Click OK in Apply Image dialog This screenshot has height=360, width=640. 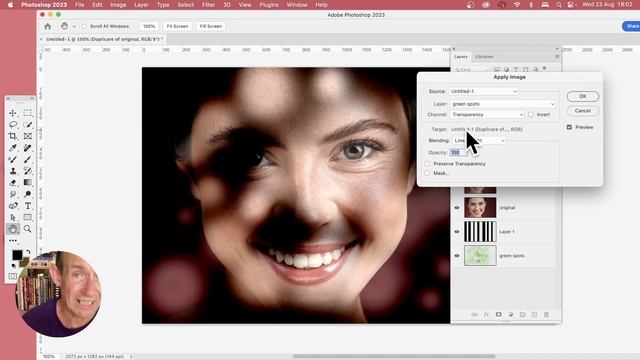click(x=582, y=96)
